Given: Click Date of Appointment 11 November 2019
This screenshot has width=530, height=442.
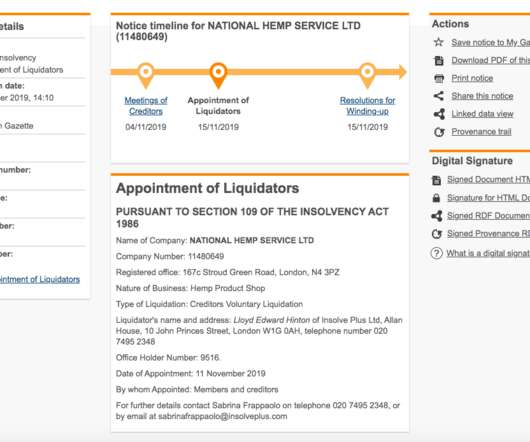Looking at the screenshot, I should click(191, 373).
